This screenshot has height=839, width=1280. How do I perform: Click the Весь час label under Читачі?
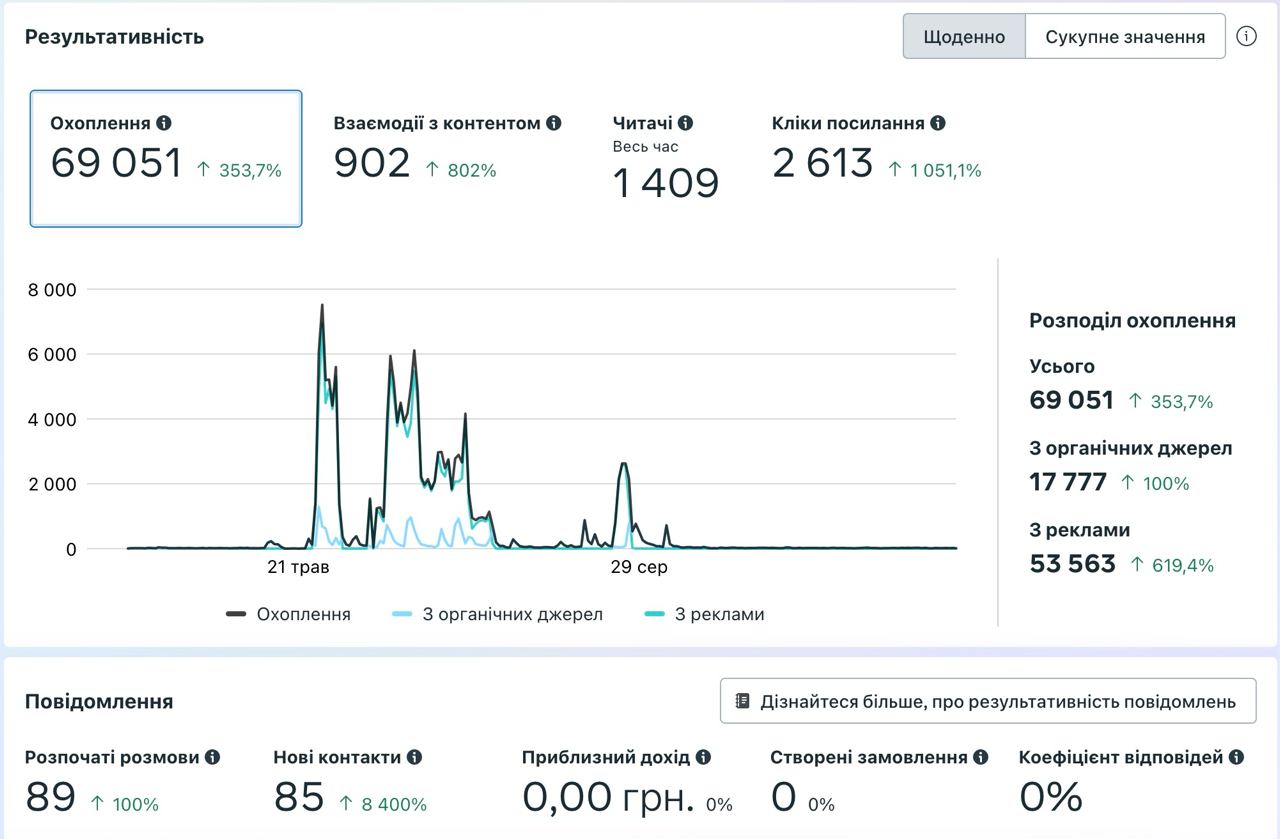pyautogui.click(x=646, y=147)
